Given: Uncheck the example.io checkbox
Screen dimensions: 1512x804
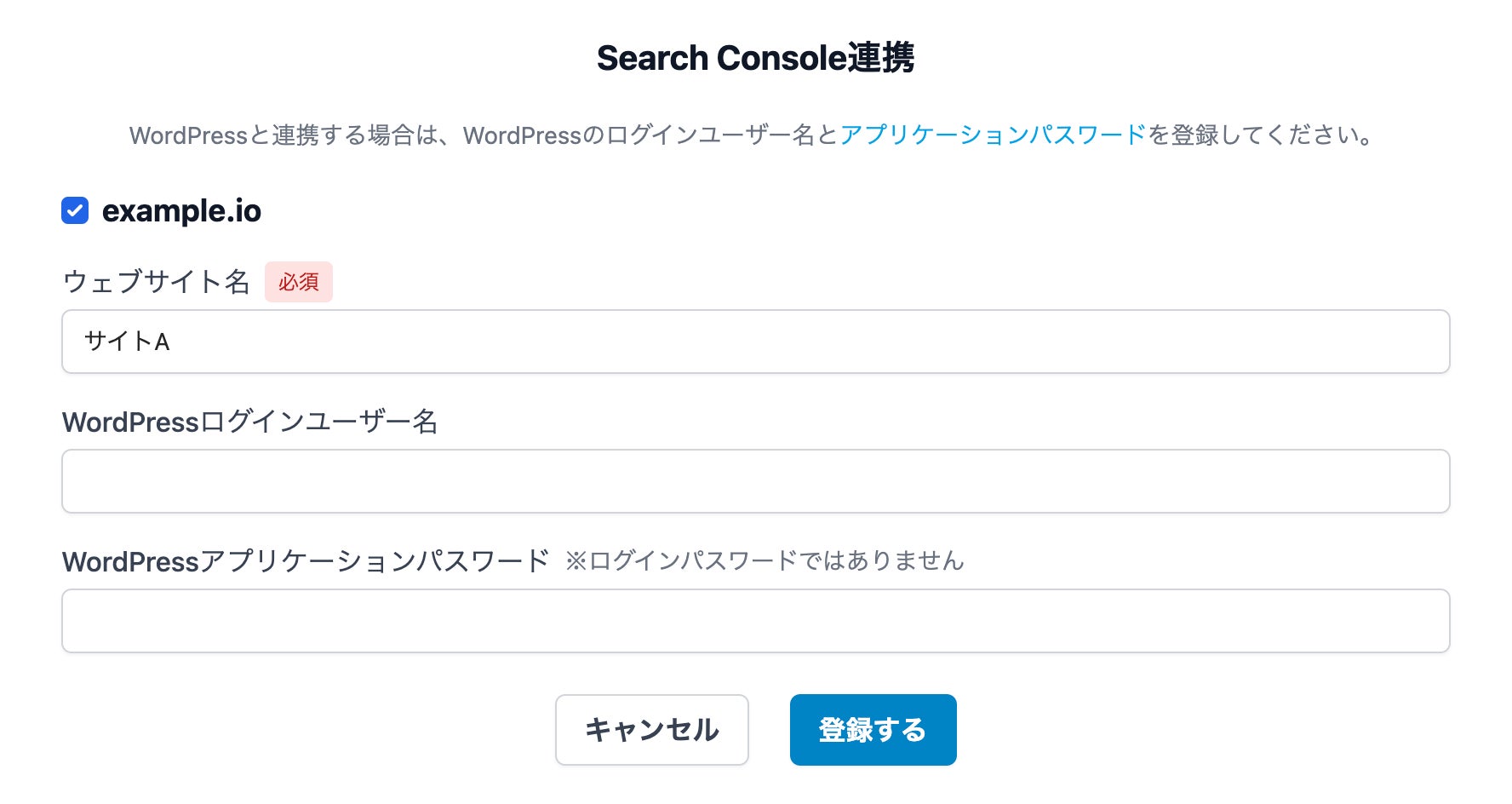Looking at the screenshot, I should coord(75,210).
